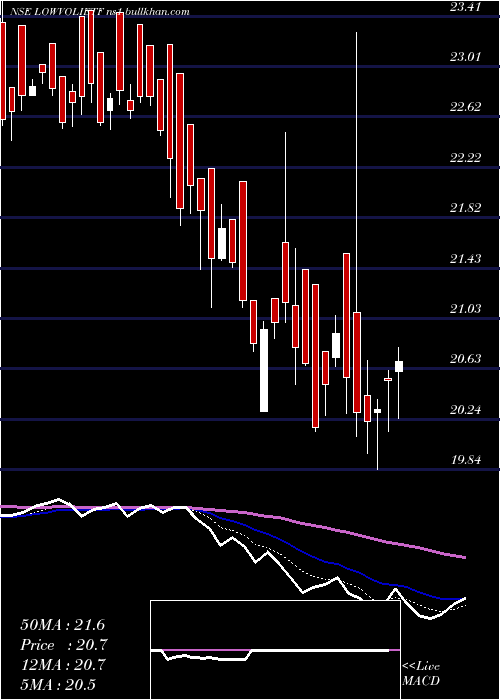Click the Price : 20.7 reading
500x700 pixels.
coord(64,645)
